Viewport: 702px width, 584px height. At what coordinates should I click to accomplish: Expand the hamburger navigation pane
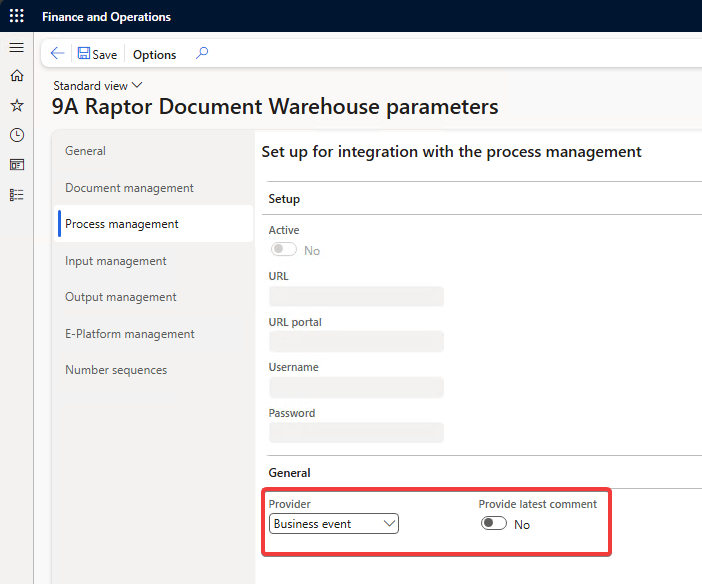(16, 48)
